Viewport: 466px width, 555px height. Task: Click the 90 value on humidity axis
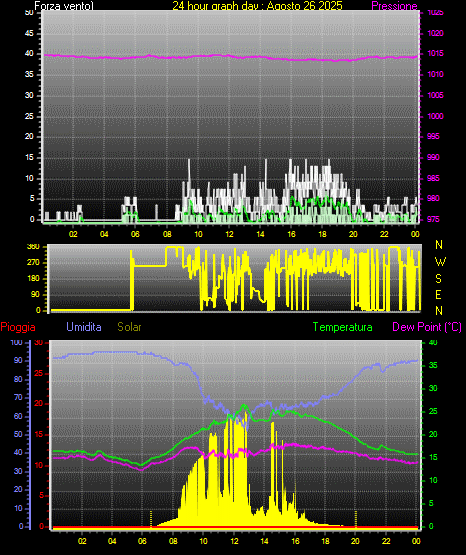[18, 360]
